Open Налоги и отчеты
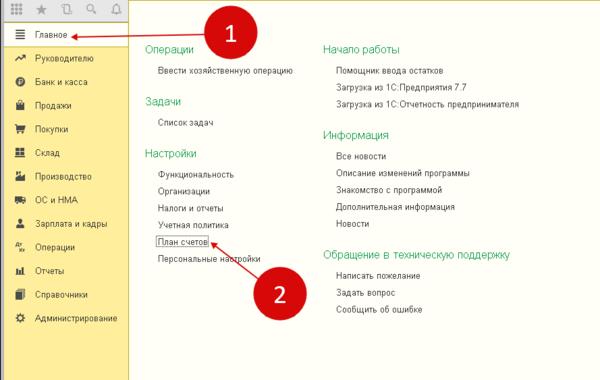 (x=190, y=208)
